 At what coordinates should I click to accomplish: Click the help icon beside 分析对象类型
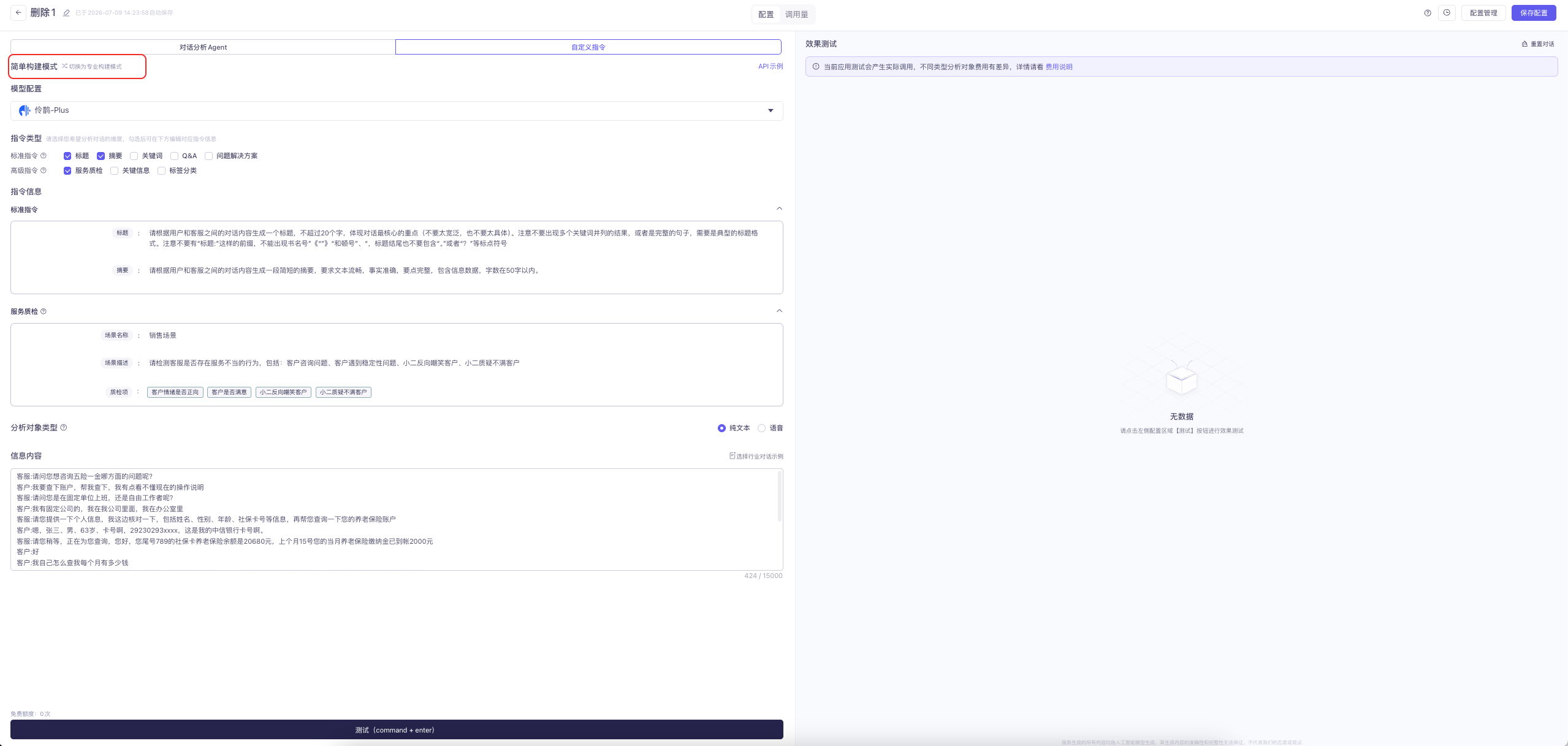[x=64, y=428]
